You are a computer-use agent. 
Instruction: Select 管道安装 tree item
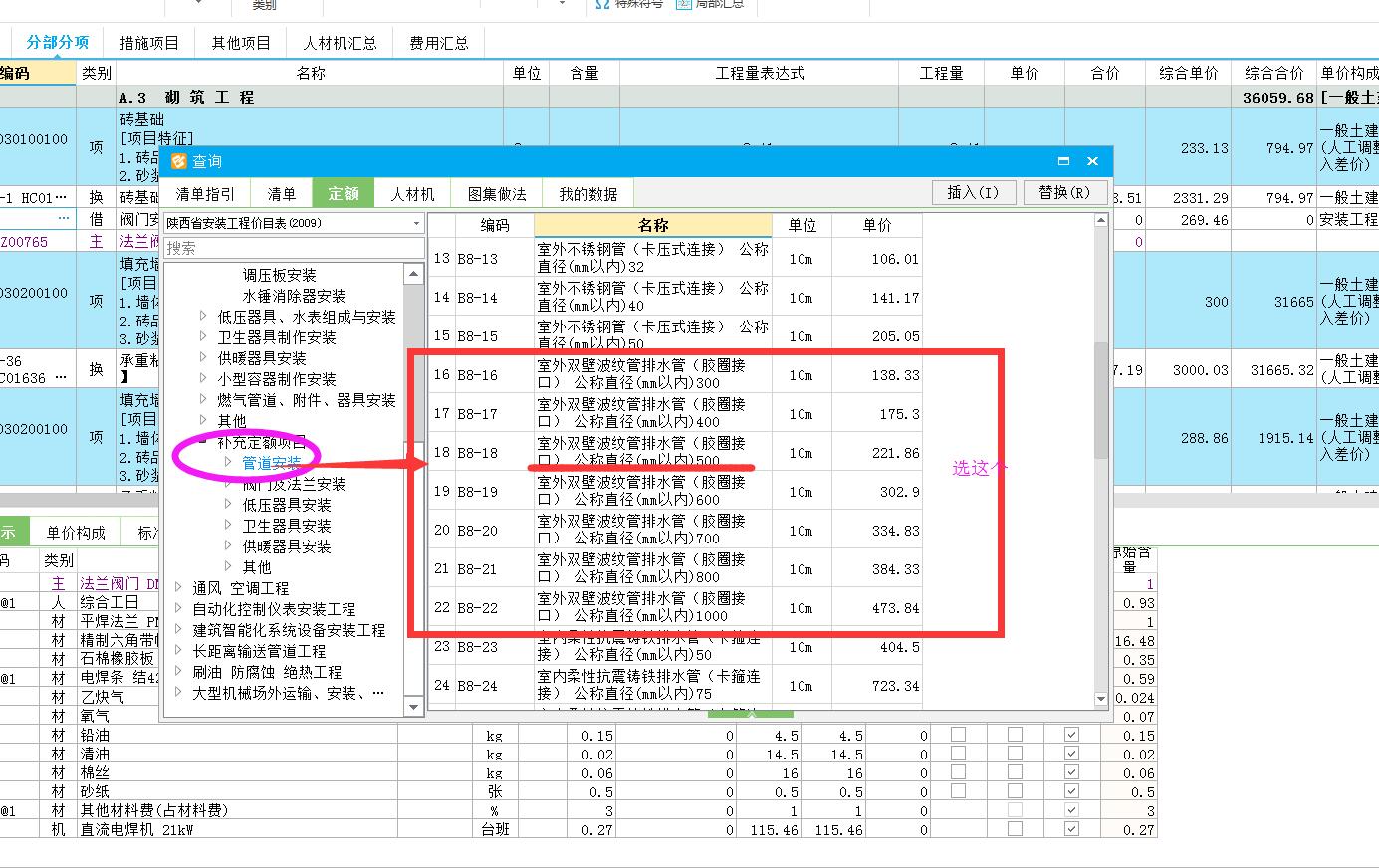coord(272,462)
